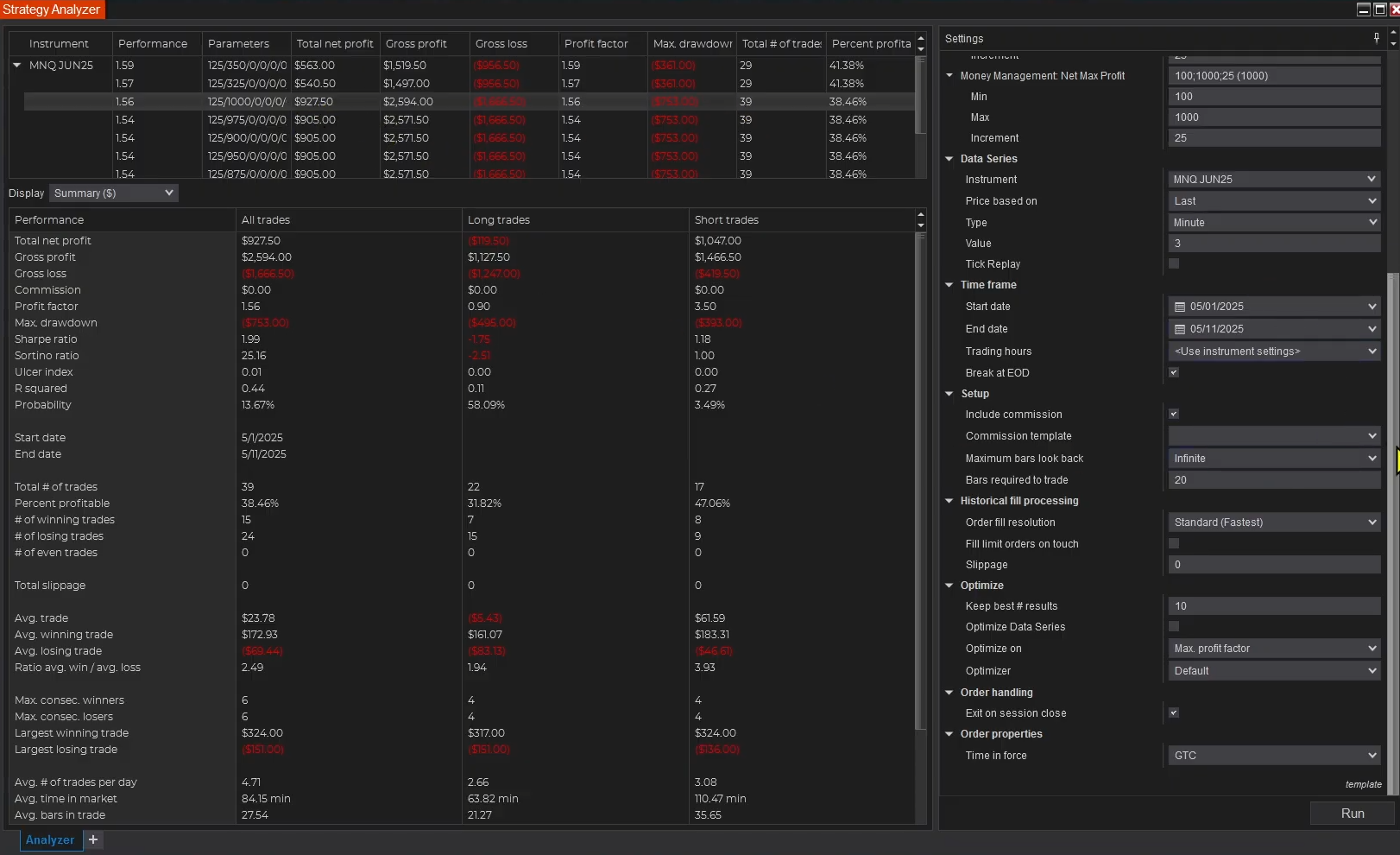Toggle the Tick Replay checkbox
1400x855 pixels.
point(1174,263)
